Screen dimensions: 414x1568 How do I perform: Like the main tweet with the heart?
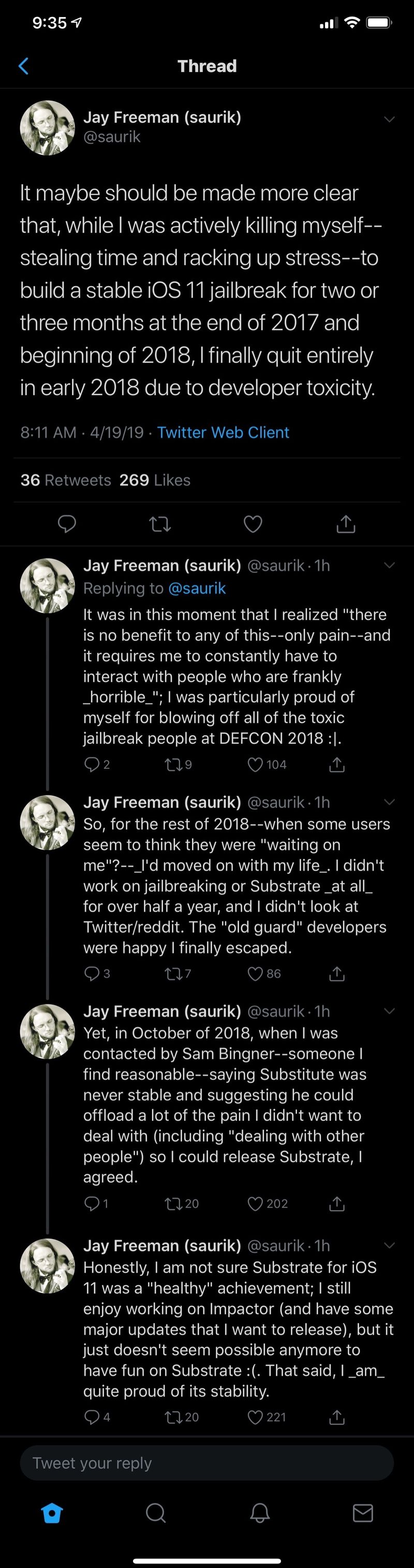(253, 524)
